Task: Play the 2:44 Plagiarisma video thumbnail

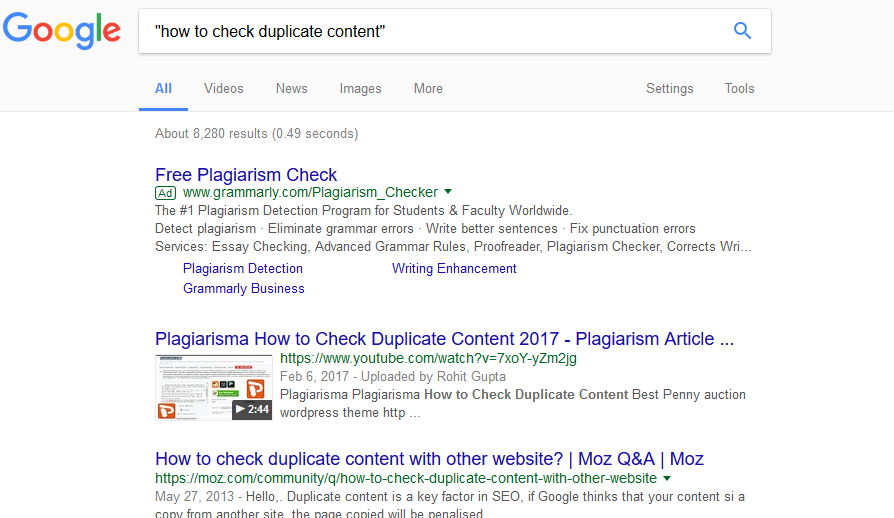Action: (214, 388)
